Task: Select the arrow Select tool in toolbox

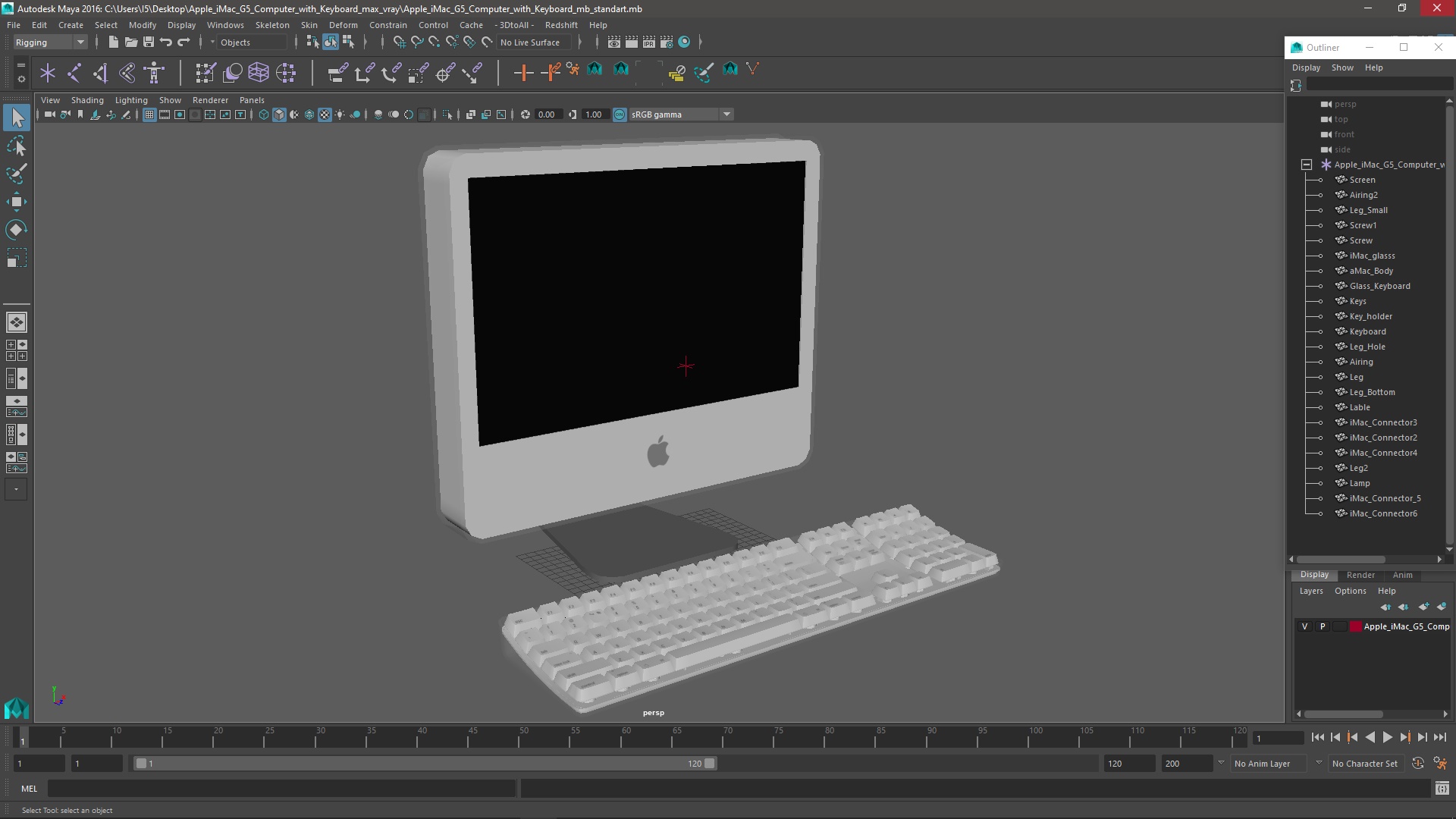Action: tap(17, 117)
